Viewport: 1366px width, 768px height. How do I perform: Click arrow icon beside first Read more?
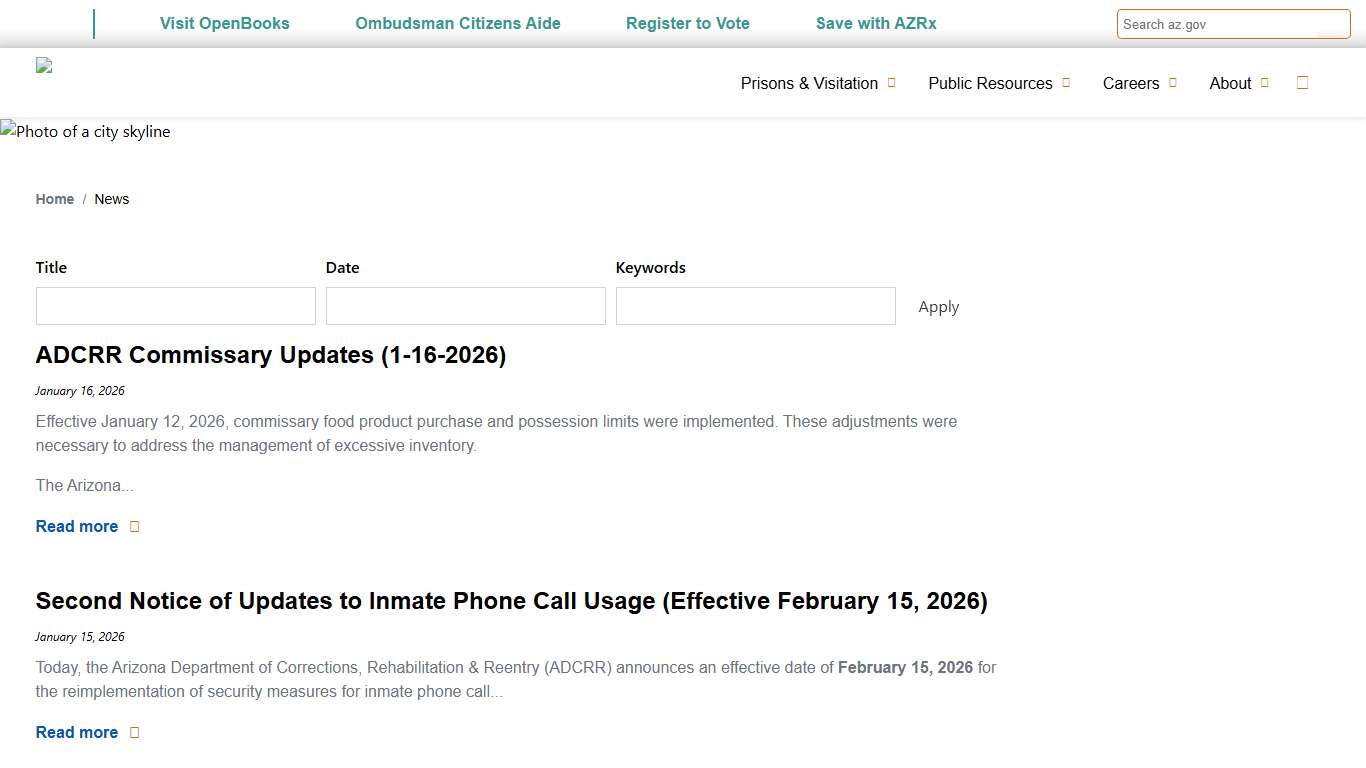[x=135, y=527]
